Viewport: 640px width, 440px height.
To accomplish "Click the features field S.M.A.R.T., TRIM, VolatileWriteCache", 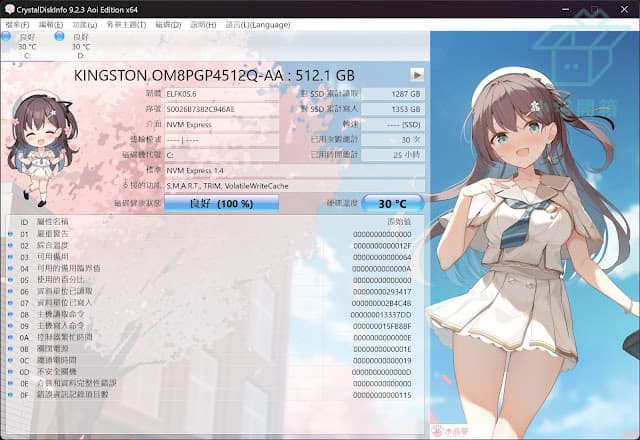I will 294,186.
